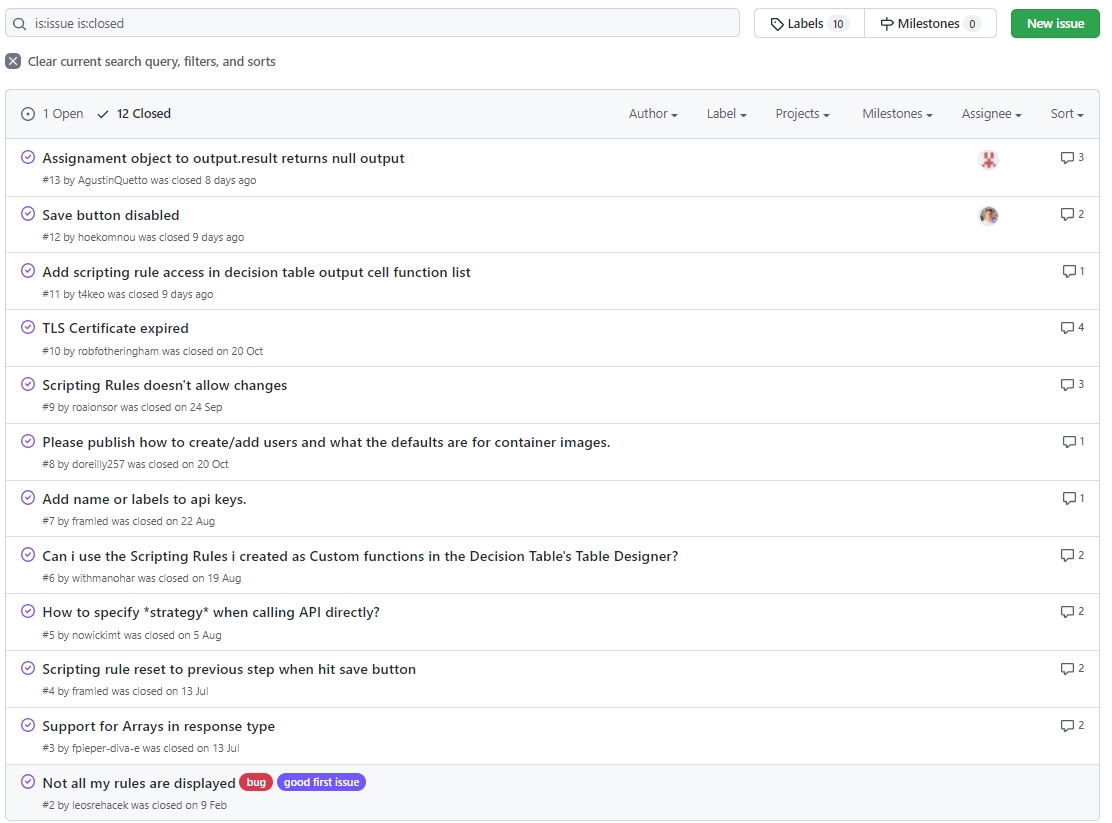Click comment icon on Add name or labels issue
This screenshot has height=823, width=1112.
[x=1069, y=498]
